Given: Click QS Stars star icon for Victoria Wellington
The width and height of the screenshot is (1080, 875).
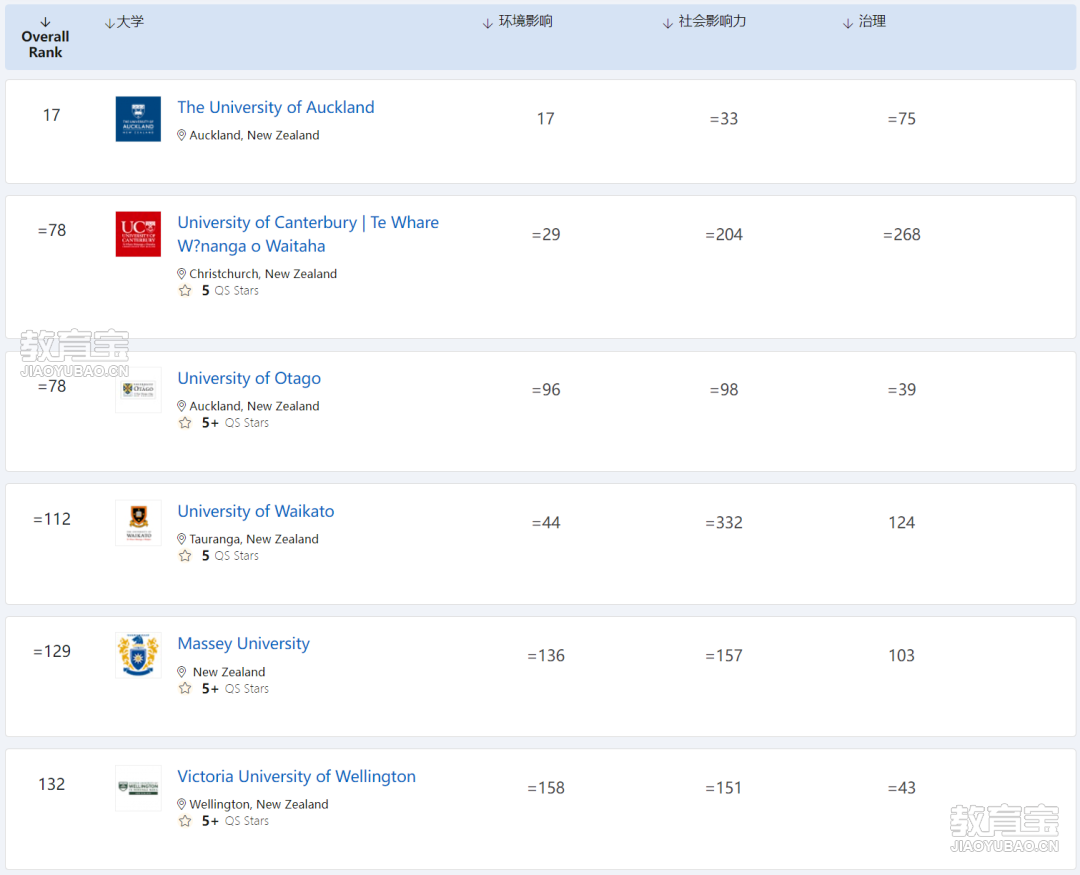Looking at the screenshot, I should [x=185, y=821].
